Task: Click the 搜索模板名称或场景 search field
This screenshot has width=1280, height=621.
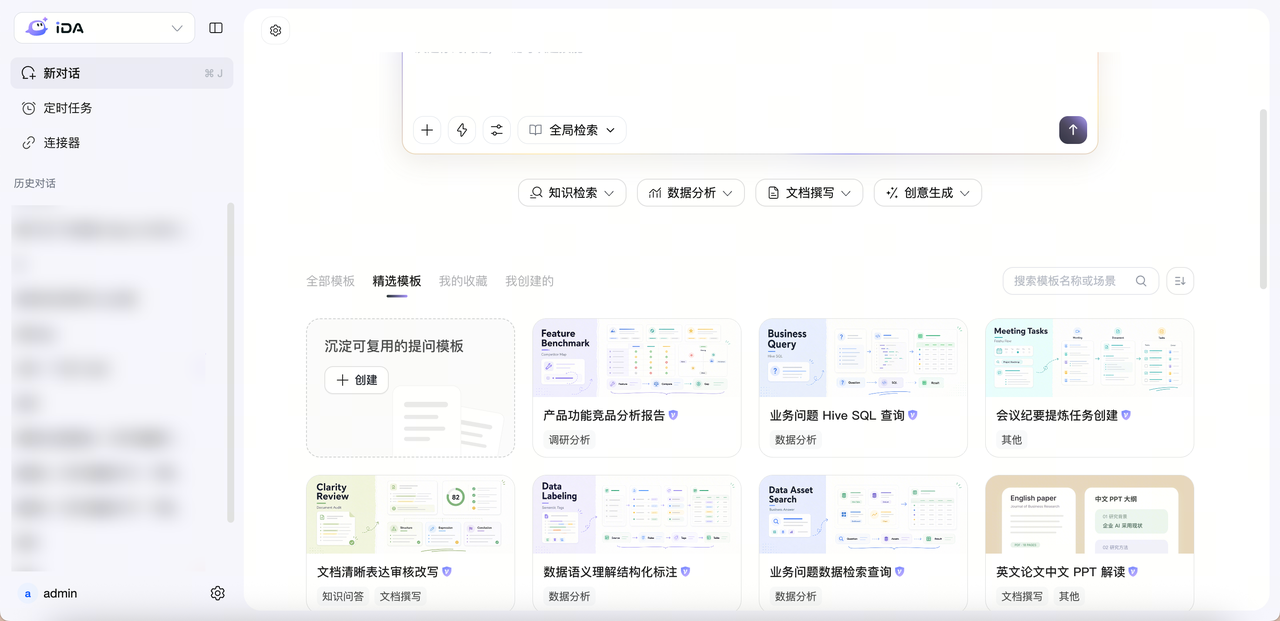Action: [x=1081, y=281]
